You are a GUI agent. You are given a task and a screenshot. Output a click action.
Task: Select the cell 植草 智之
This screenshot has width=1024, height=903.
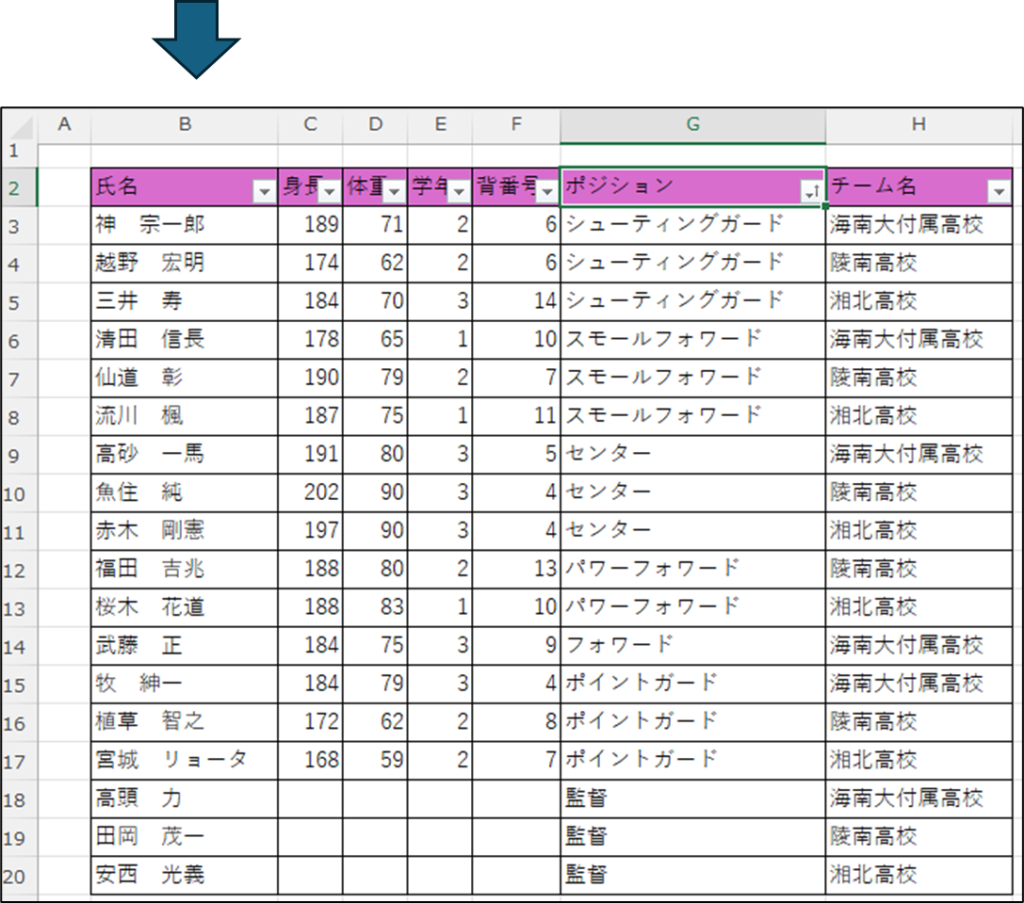point(185,722)
